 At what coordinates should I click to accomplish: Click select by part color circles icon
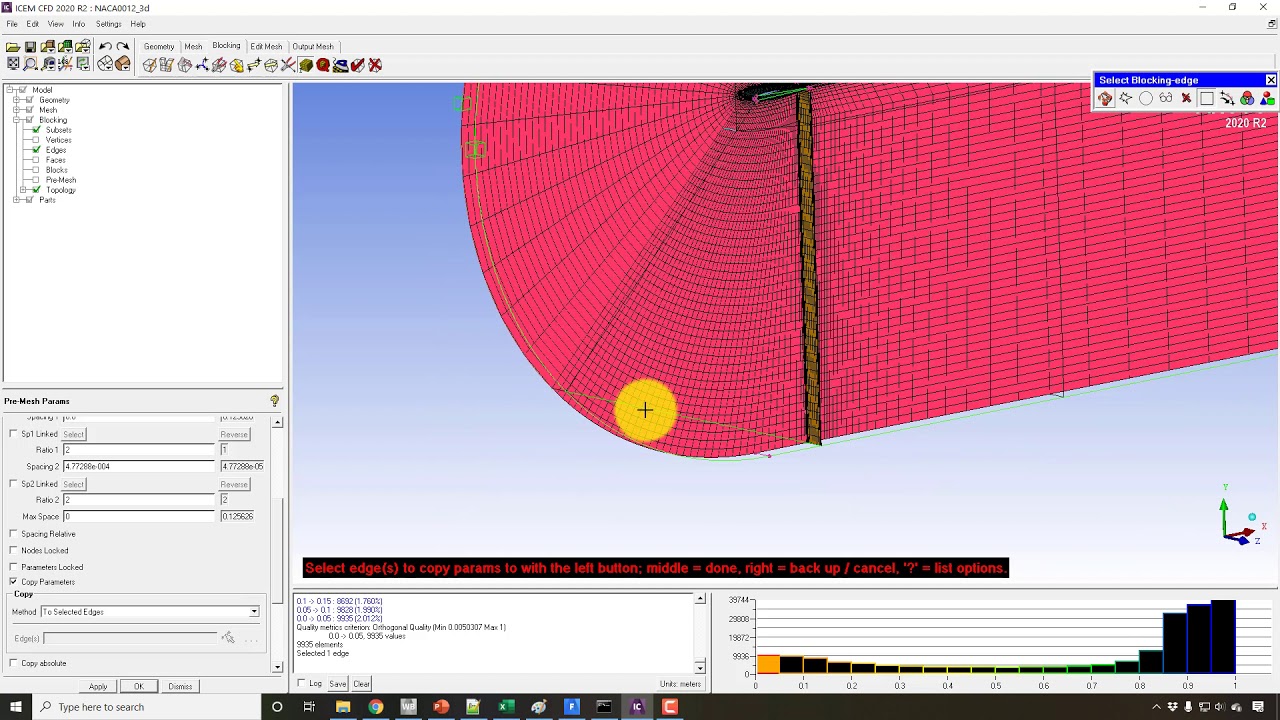[1247, 98]
